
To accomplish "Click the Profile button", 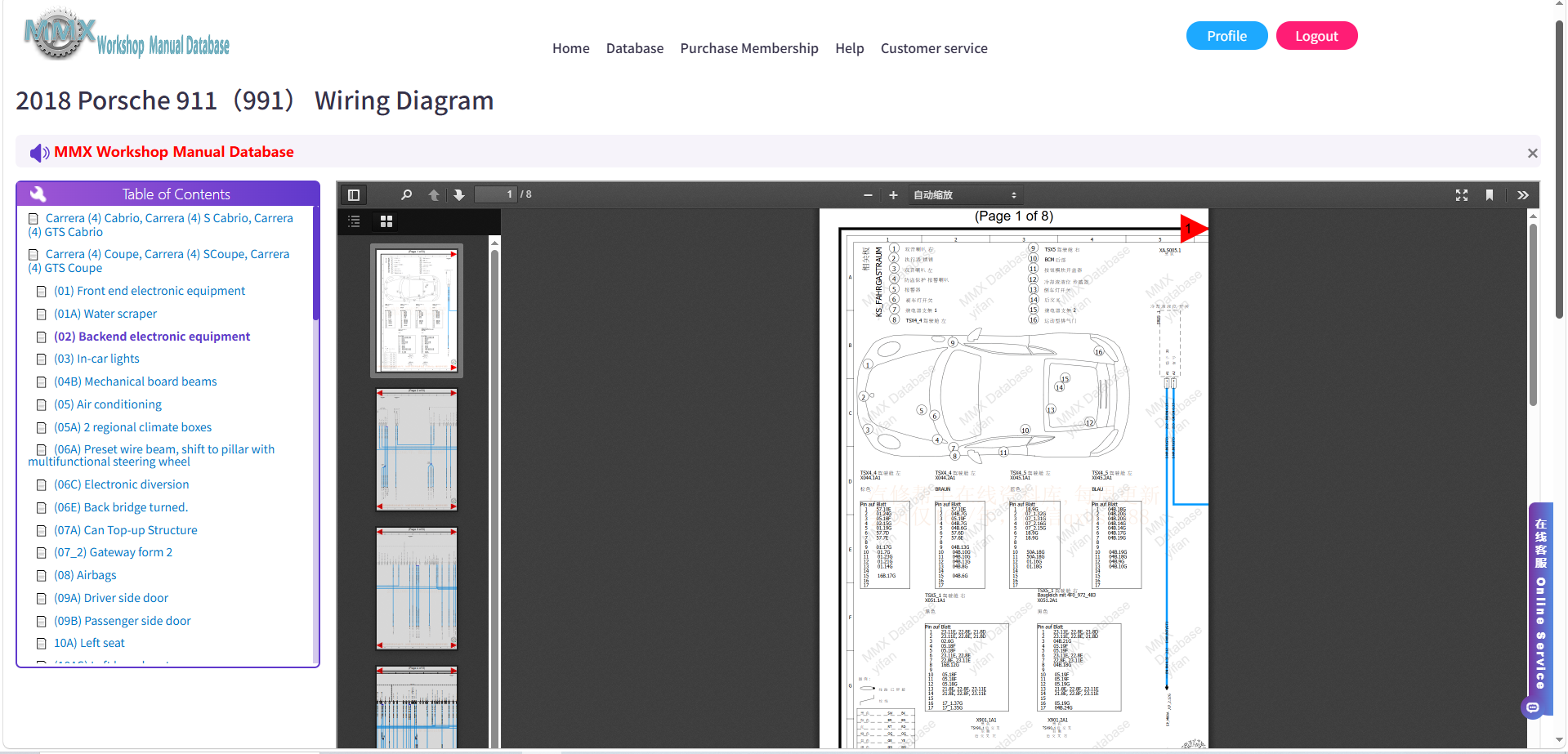I will (1226, 36).
